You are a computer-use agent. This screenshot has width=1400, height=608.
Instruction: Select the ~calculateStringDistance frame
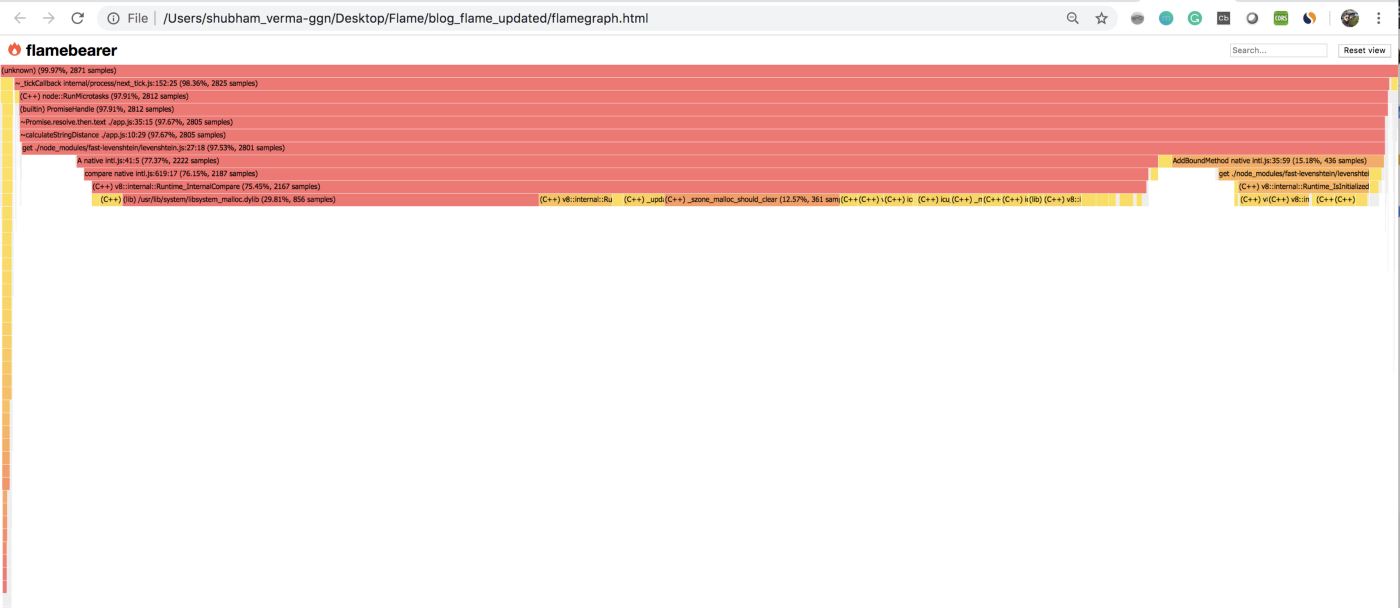click(x=702, y=135)
